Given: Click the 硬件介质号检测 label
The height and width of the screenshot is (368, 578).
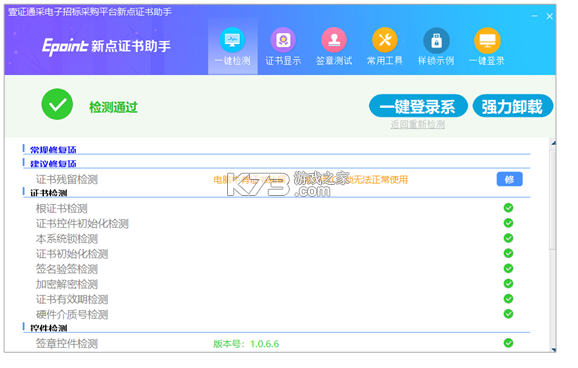Looking at the screenshot, I should point(72,315).
